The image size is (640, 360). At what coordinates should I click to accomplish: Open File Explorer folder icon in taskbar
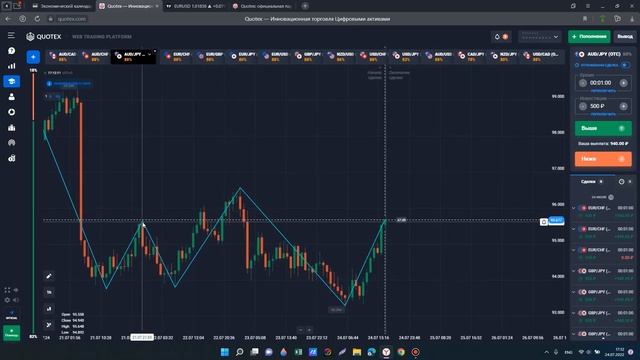tap(357, 352)
